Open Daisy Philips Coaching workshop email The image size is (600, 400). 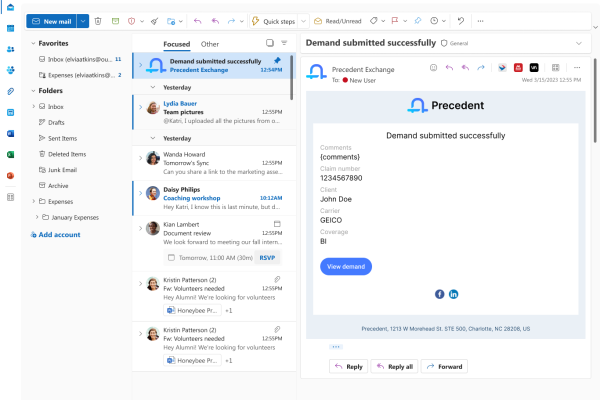coord(214,198)
